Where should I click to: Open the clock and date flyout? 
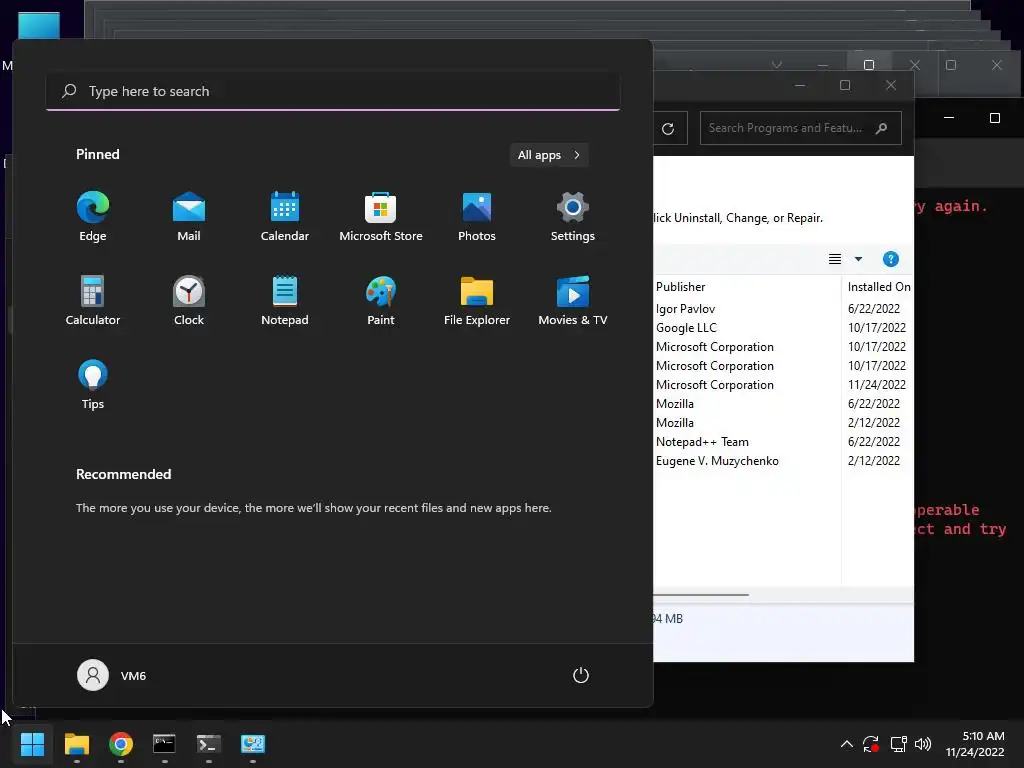975,744
